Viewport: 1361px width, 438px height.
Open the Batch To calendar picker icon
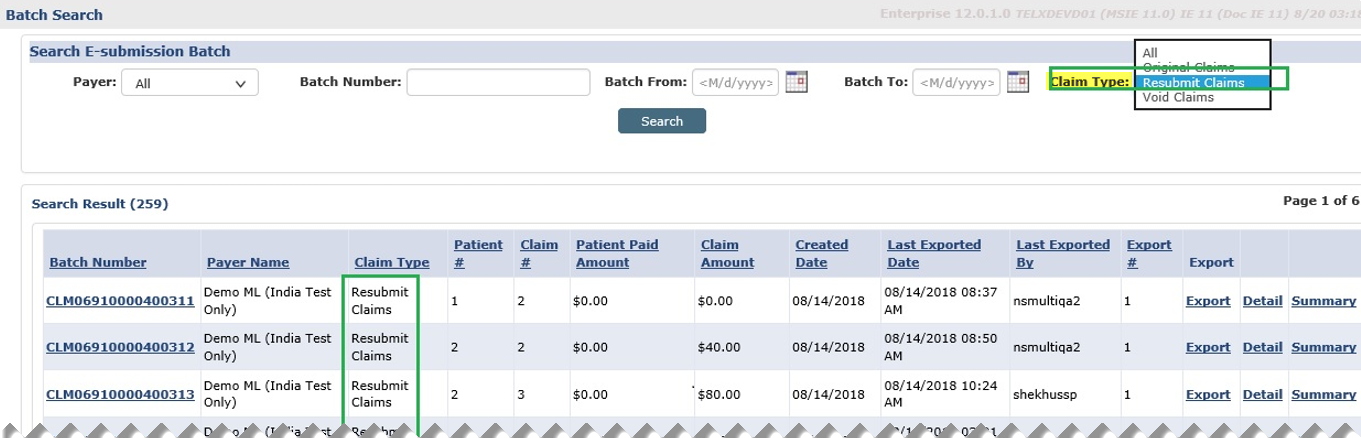click(x=1017, y=82)
